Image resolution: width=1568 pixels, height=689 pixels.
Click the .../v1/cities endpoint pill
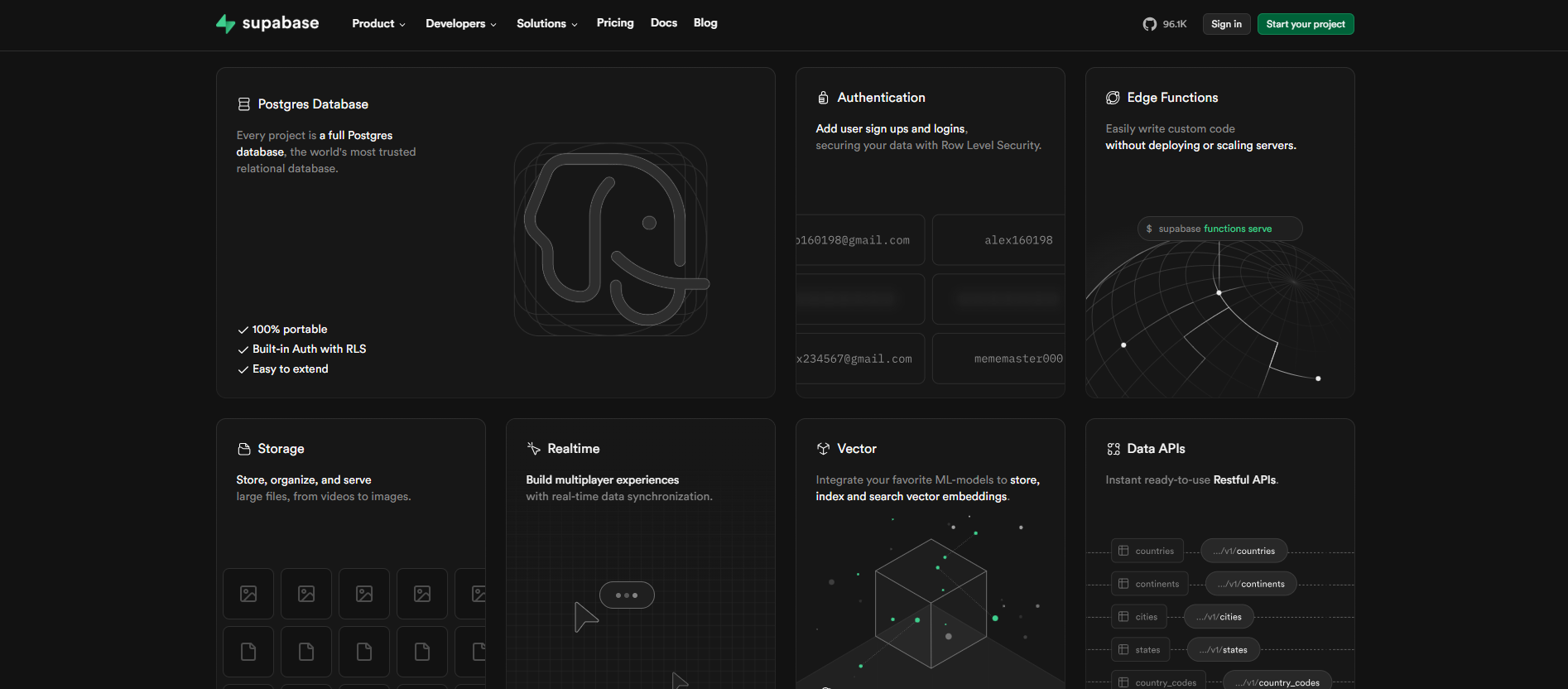(x=1219, y=617)
